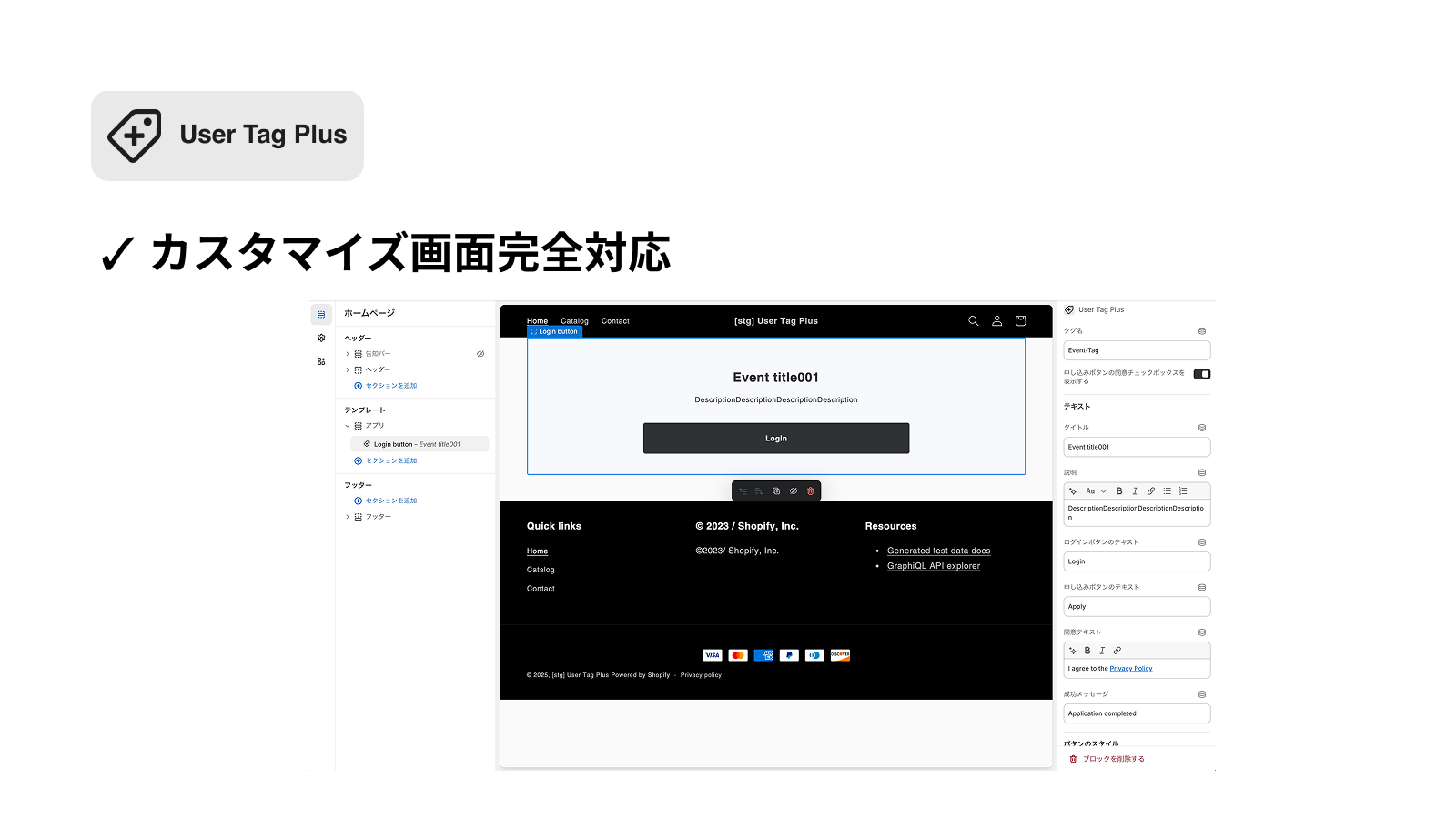Click Privacy Policy link in consent text
The width and height of the screenshot is (1456, 819).
point(1131,669)
